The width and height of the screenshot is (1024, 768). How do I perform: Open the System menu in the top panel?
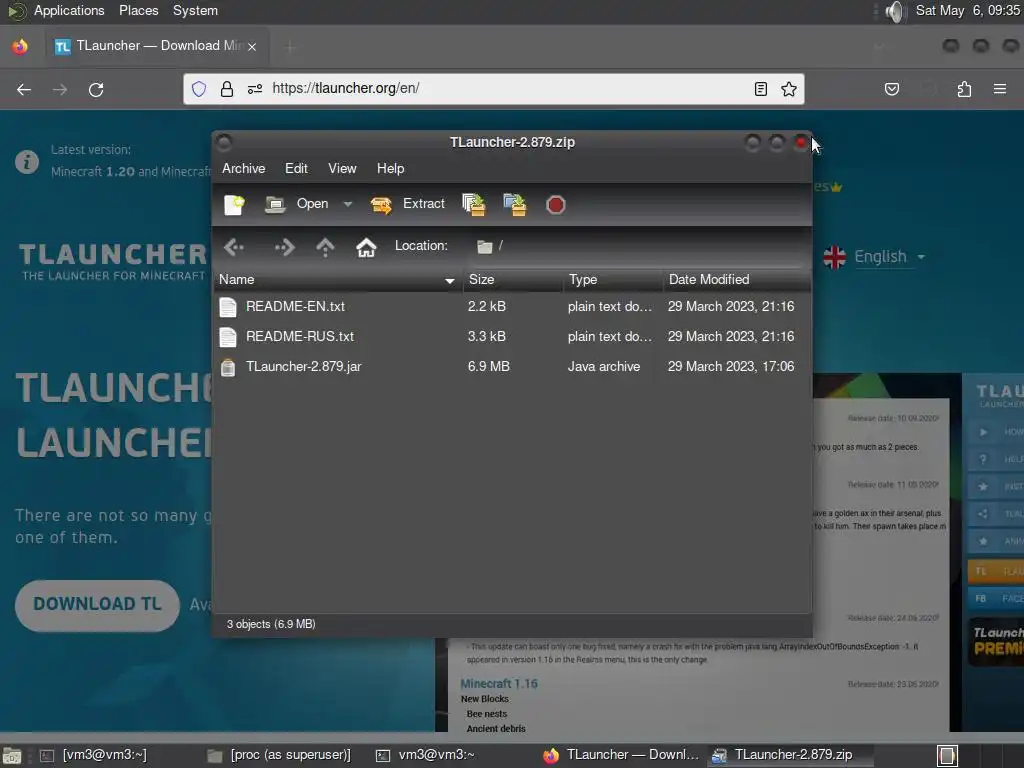tap(195, 10)
